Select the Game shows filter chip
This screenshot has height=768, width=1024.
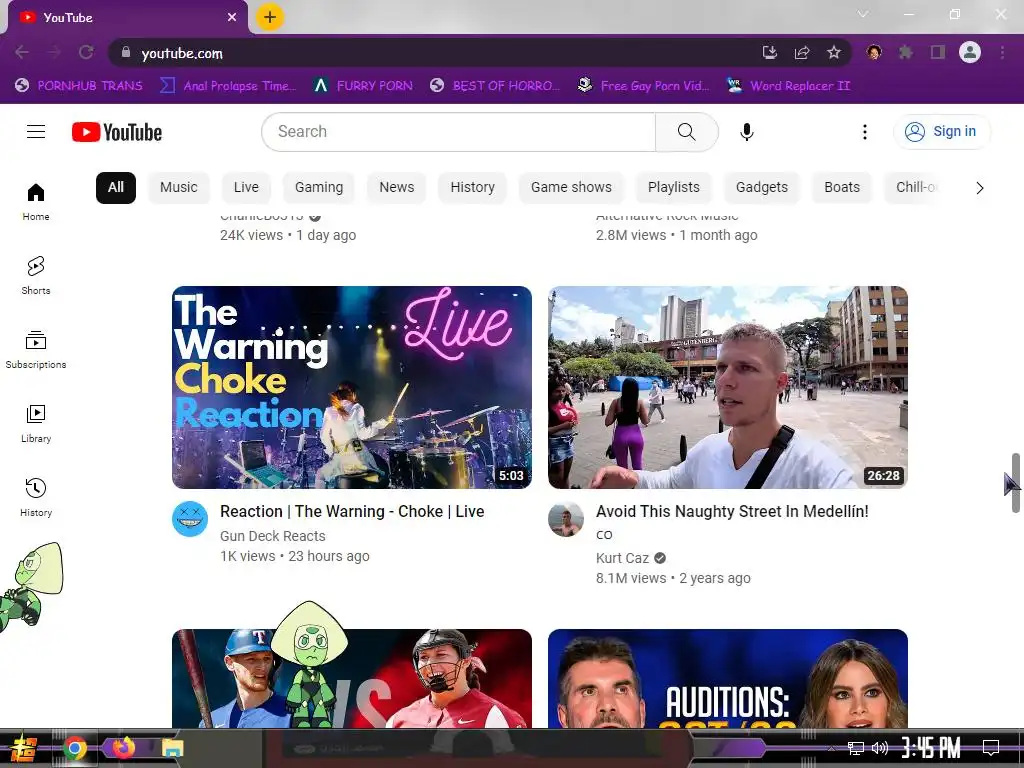point(571,187)
